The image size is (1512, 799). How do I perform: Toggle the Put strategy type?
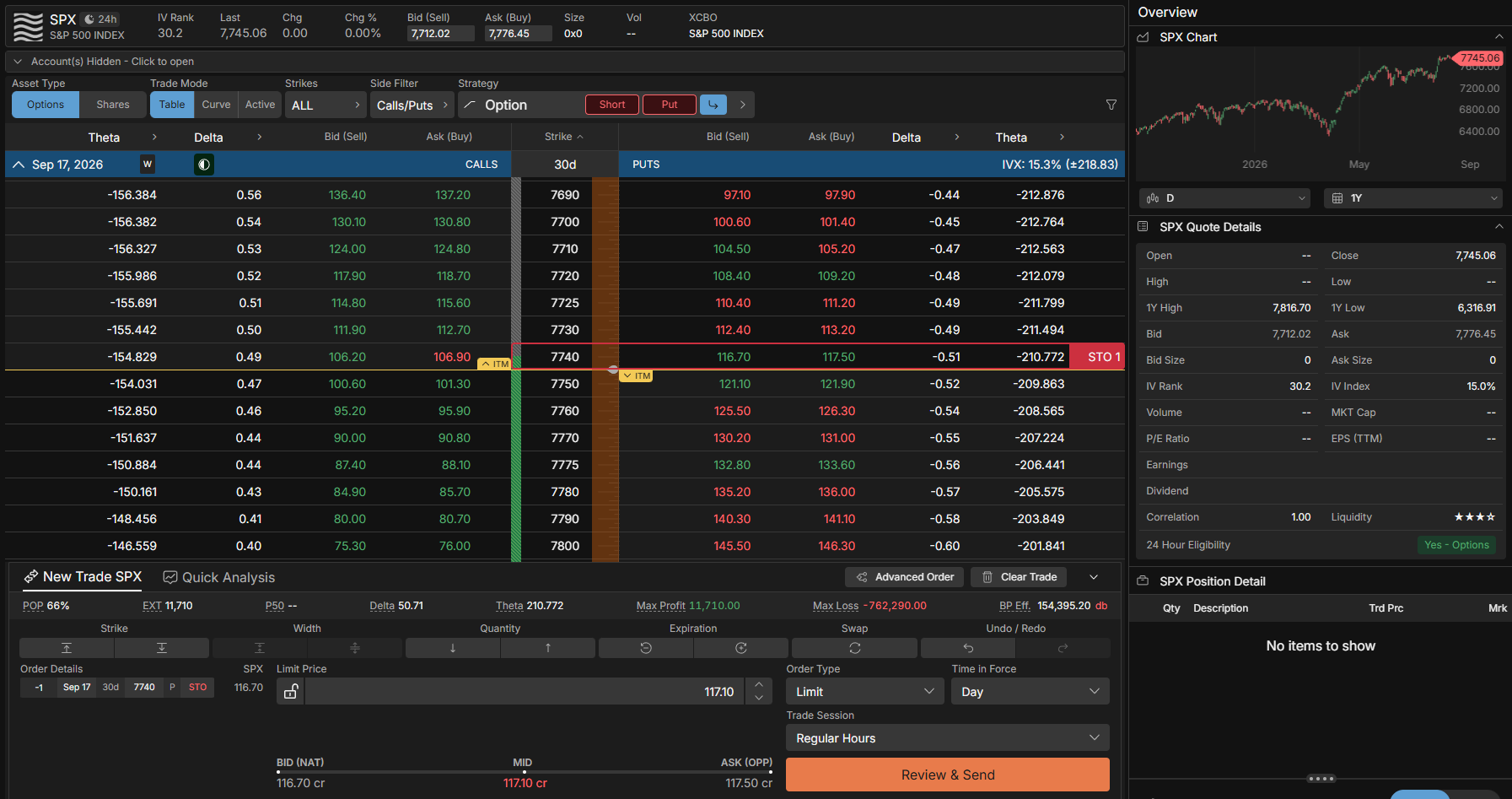[670, 105]
